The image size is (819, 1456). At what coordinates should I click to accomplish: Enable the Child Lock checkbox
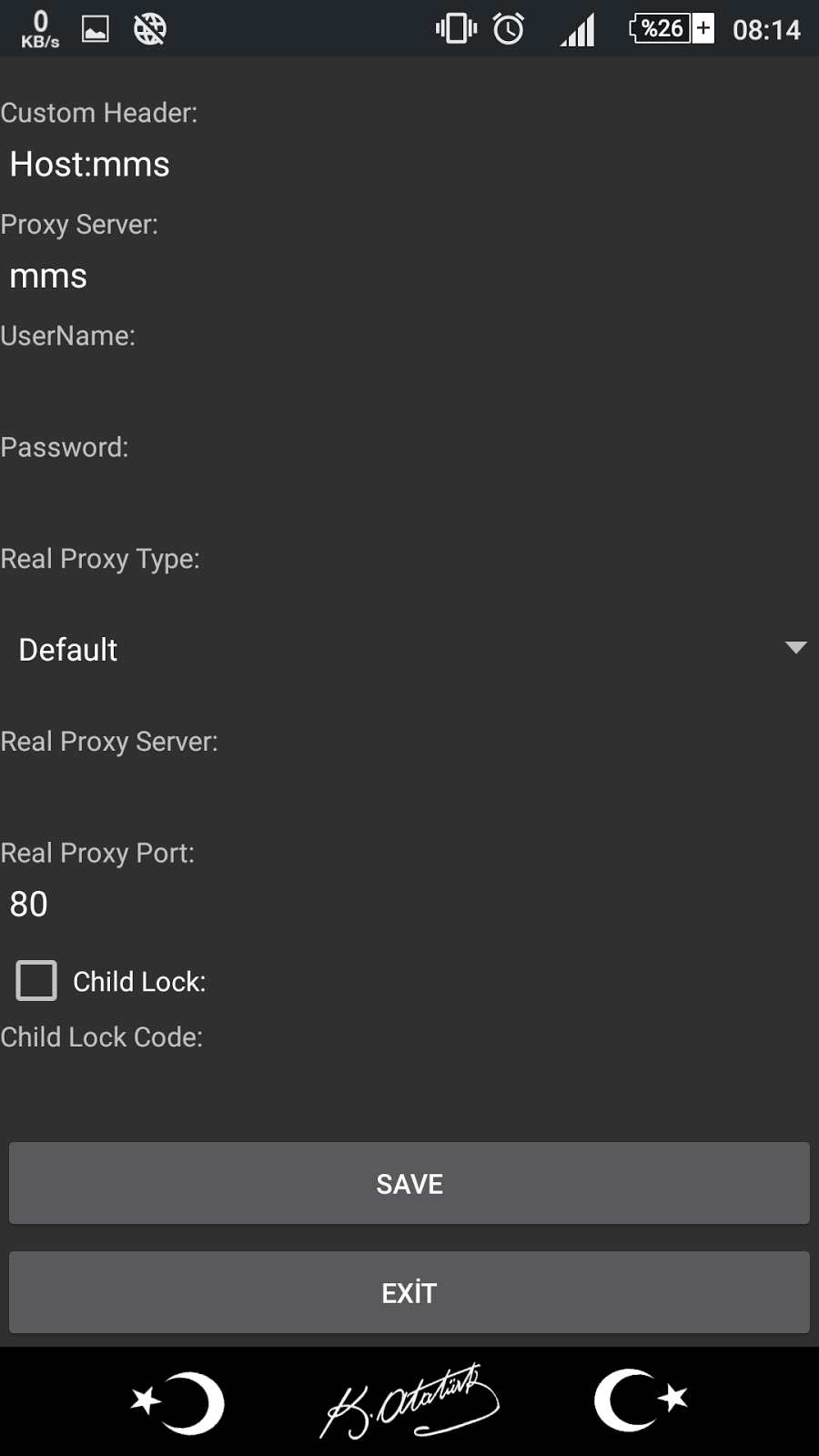coord(36,981)
